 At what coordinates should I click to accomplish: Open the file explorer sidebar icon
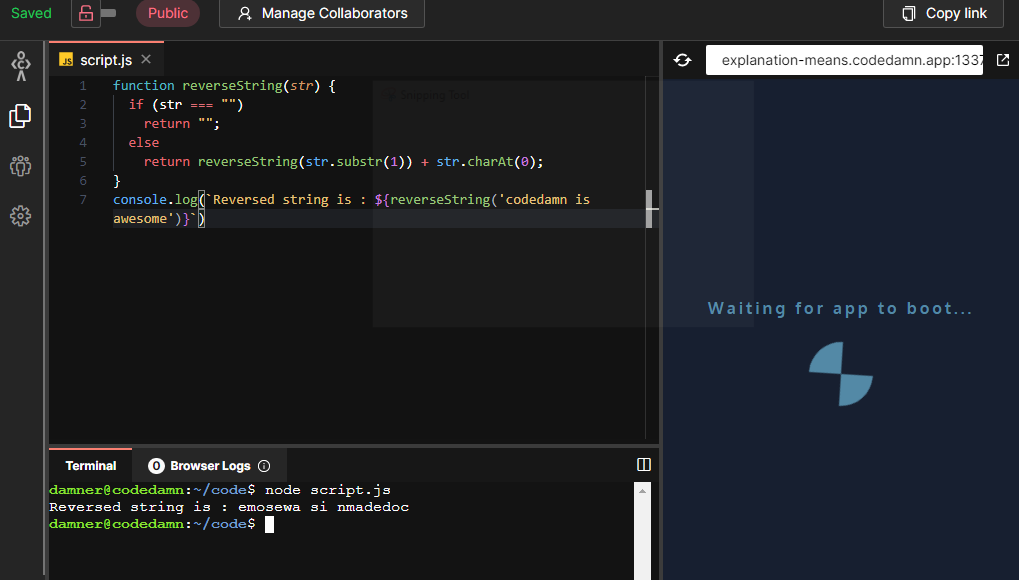[x=20, y=116]
